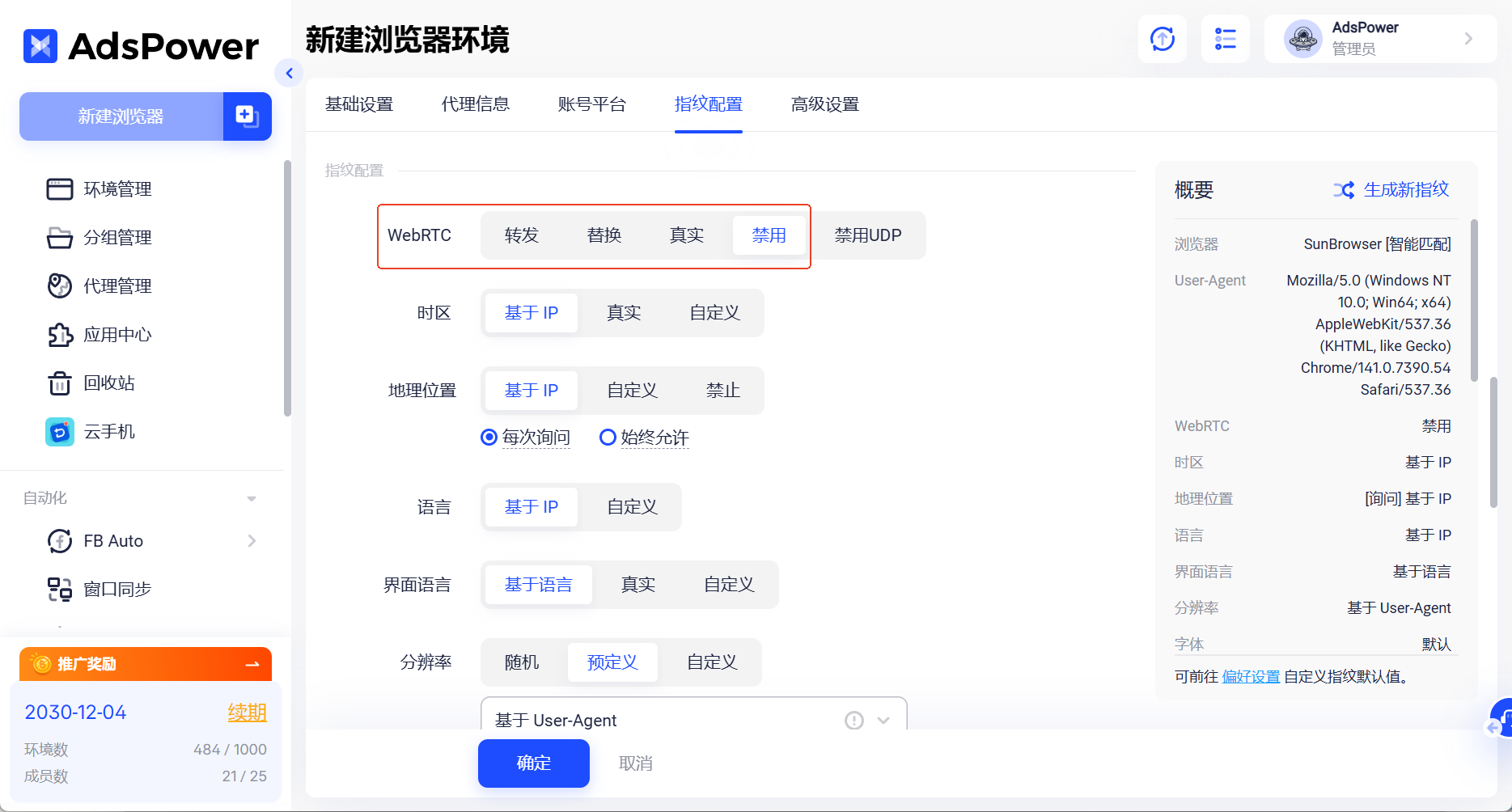Image resolution: width=1512 pixels, height=812 pixels.
Task: Collapse the 自动化 section
Action: pyautogui.click(x=251, y=498)
